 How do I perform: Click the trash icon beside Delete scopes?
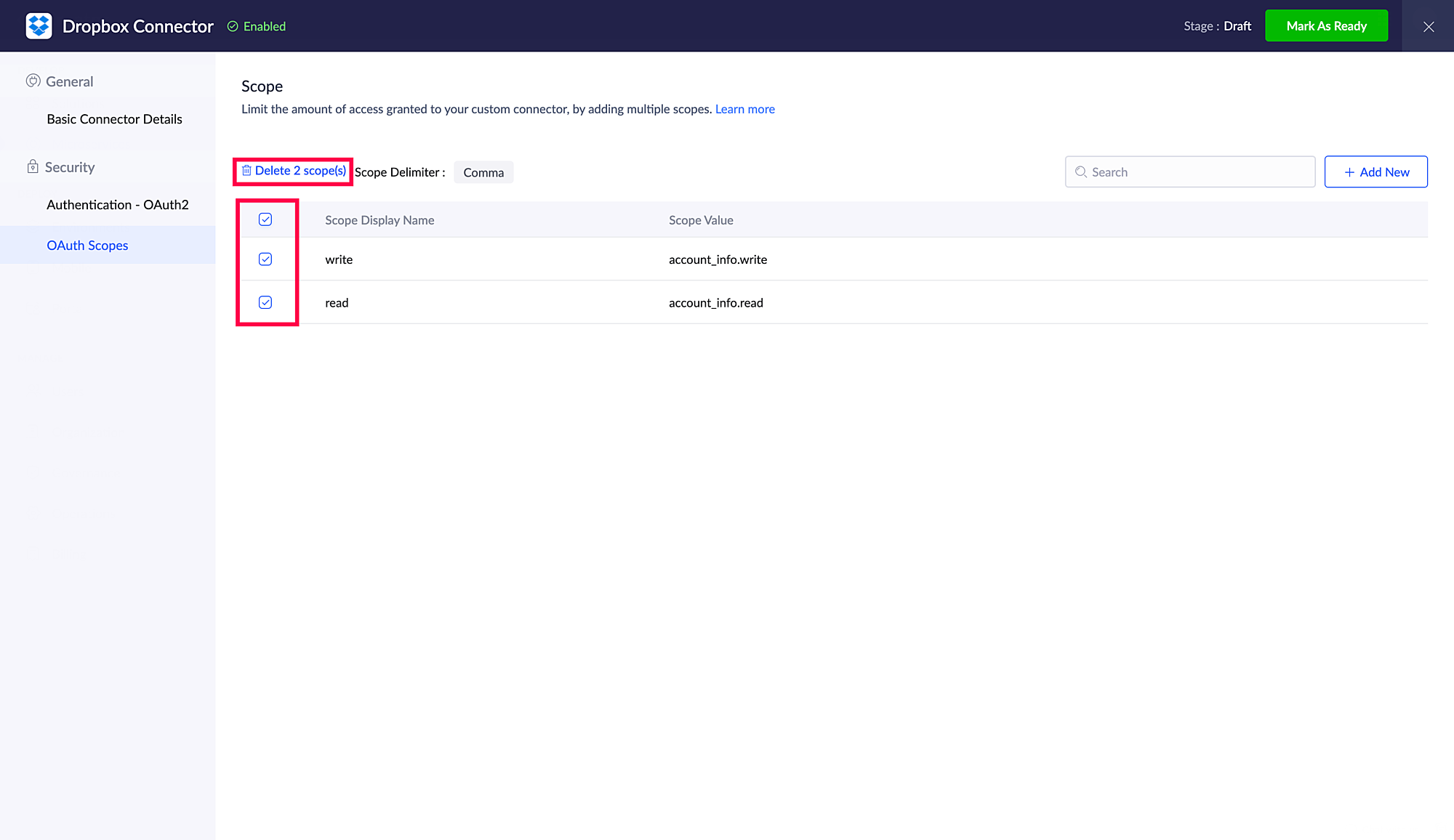click(x=246, y=170)
